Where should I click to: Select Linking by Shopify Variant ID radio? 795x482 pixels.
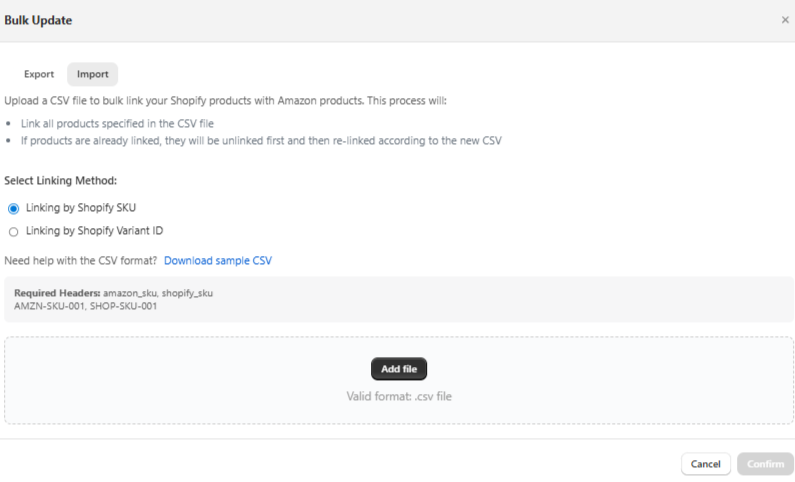13,231
